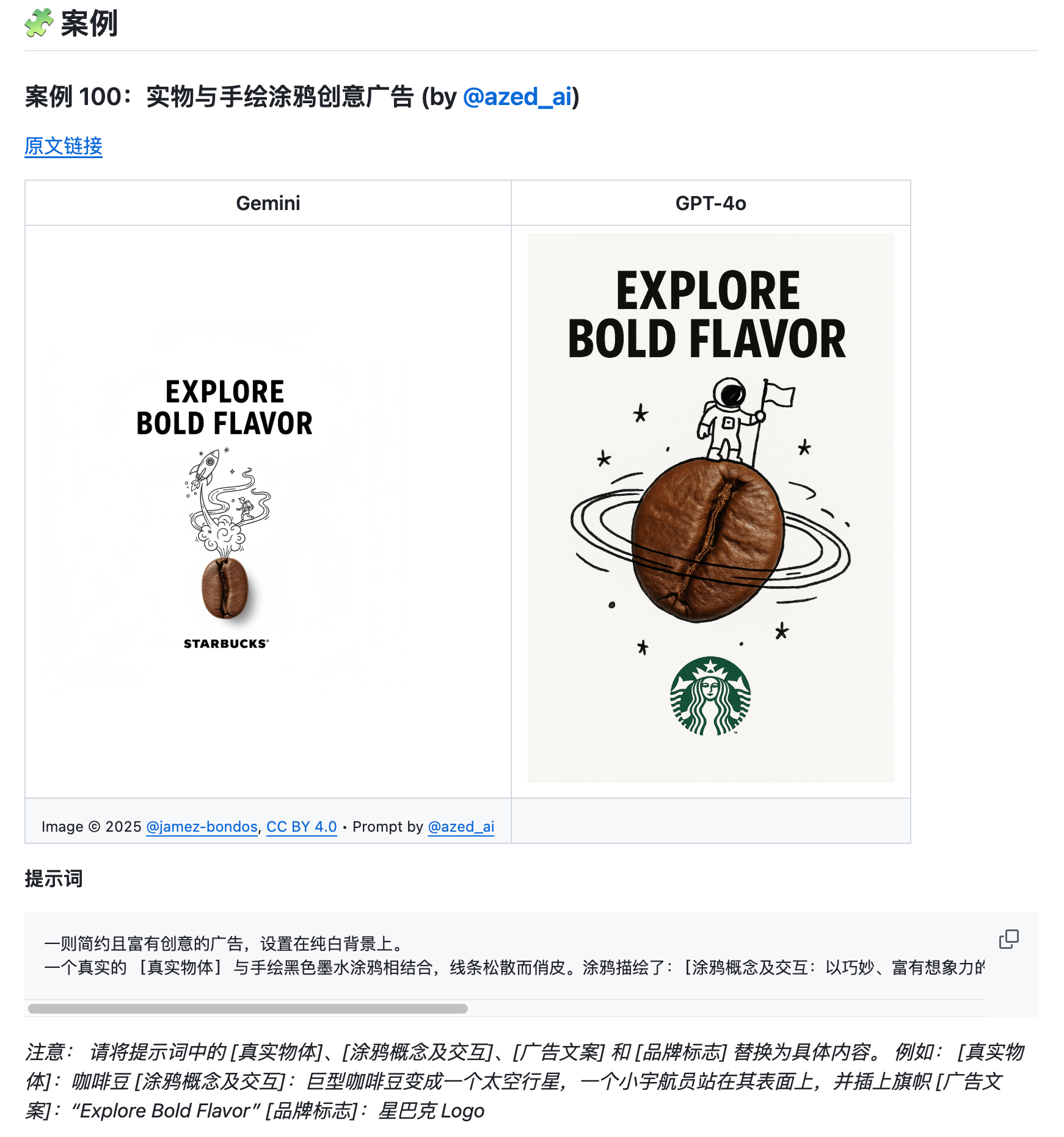Click the green Starbucks siren logo

click(710, 696)
